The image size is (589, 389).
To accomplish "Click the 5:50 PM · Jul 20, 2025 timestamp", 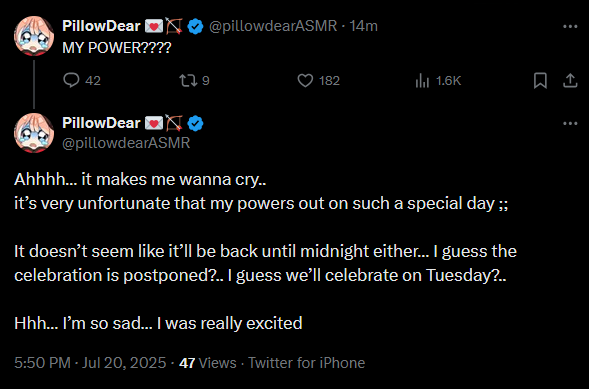I will pos(90,363).
